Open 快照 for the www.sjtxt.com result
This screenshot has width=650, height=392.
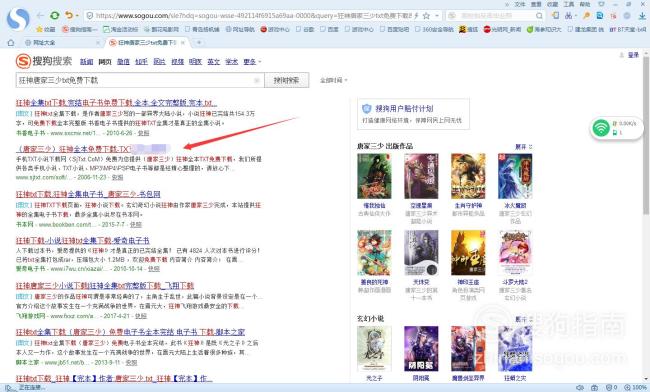pos(117,178)
